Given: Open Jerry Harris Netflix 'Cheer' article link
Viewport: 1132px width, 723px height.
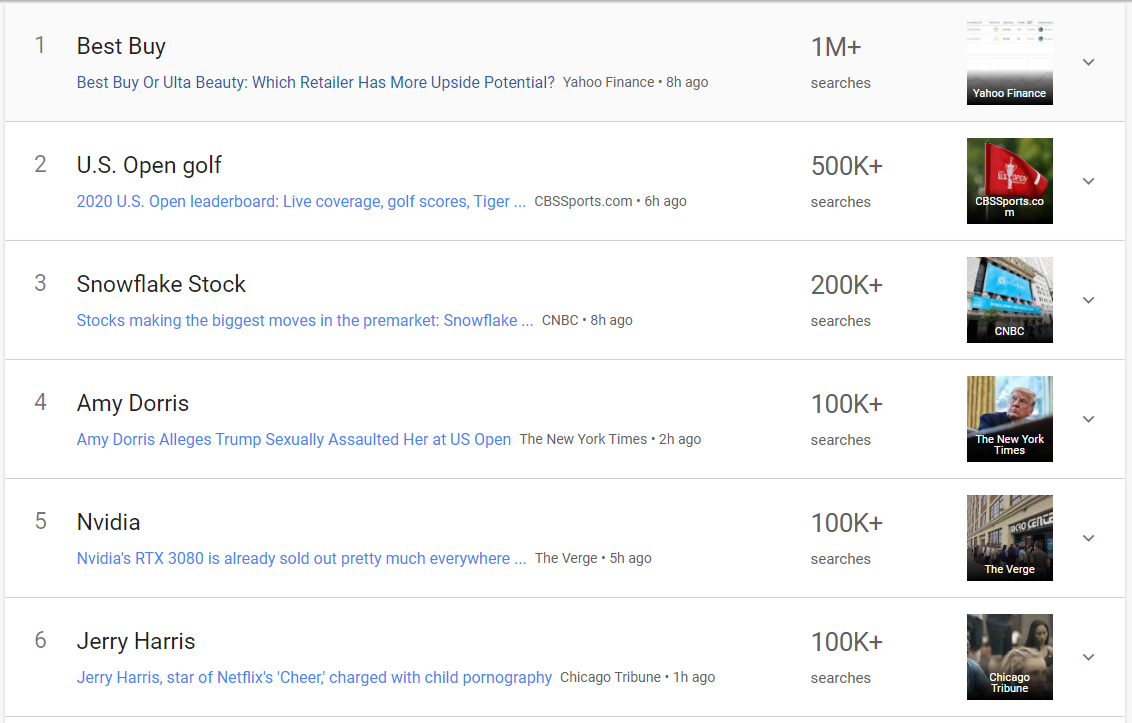Looking at the screenshot, I should [314, 677].
